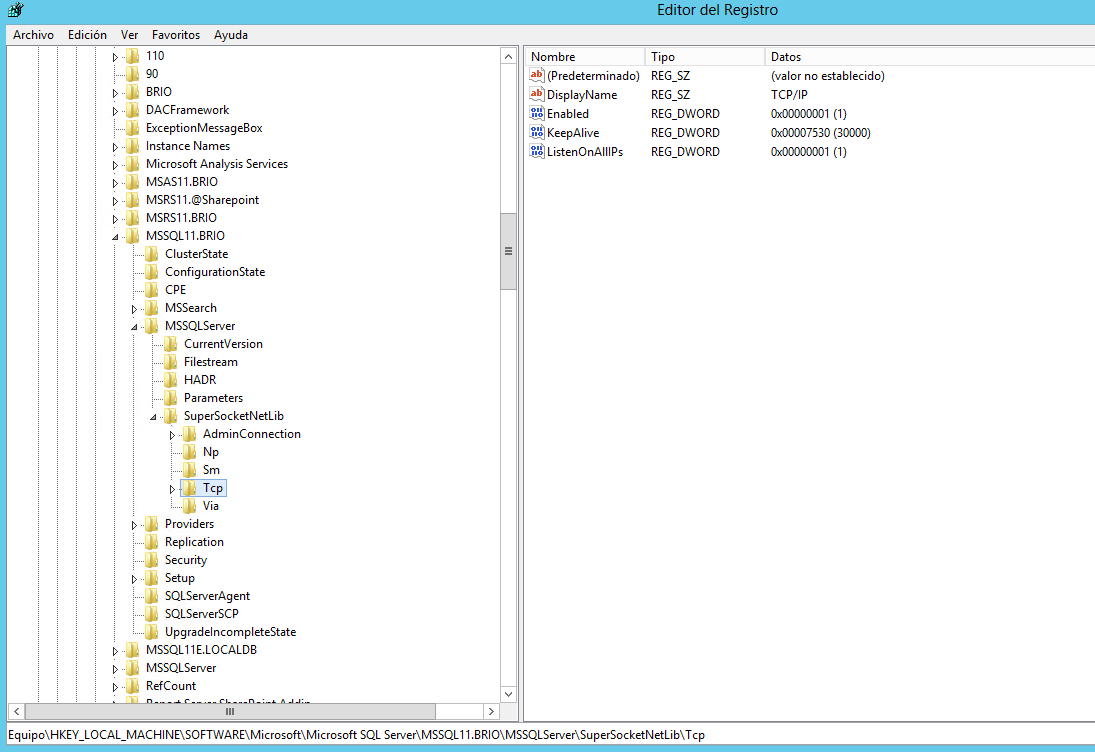1095x752 pixels.
Task: Expand the MSSearch key
Action: point(135,309)
